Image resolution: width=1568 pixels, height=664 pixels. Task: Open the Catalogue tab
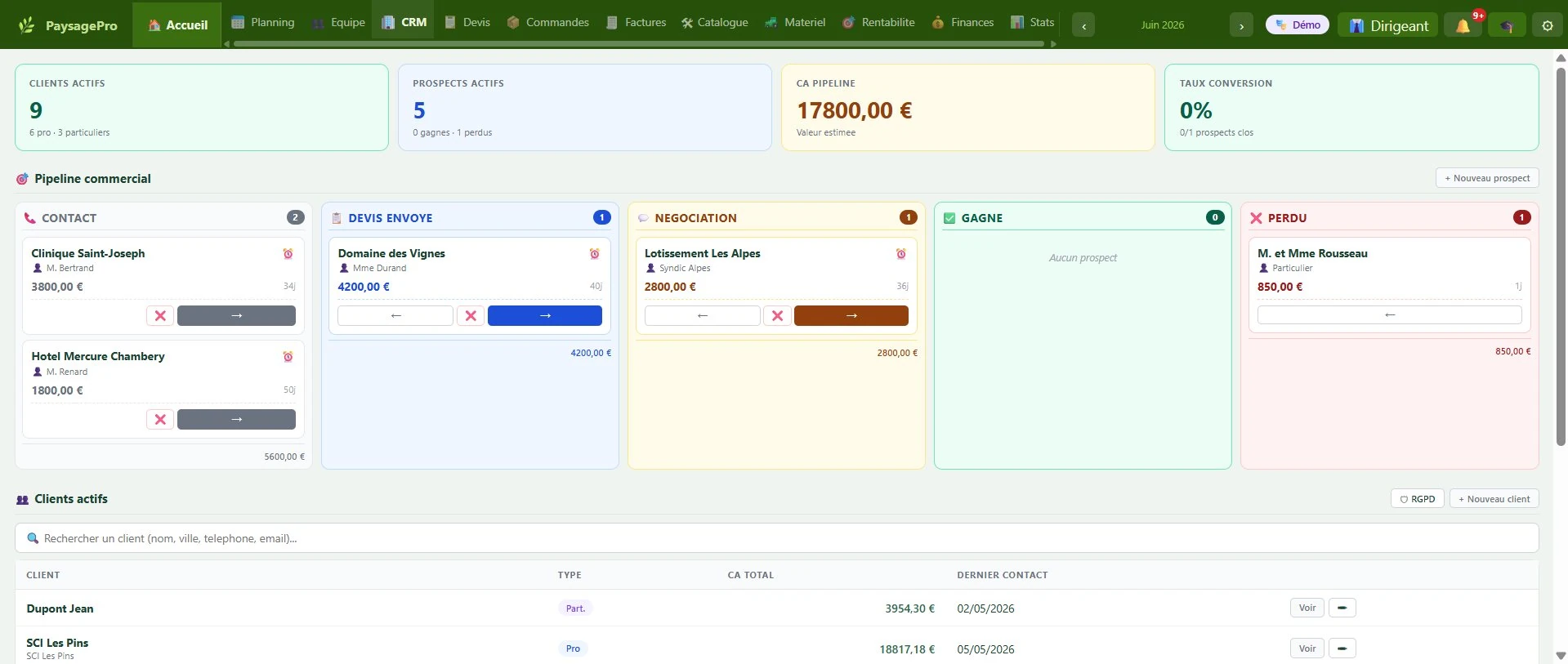click(x=715, y=22)
